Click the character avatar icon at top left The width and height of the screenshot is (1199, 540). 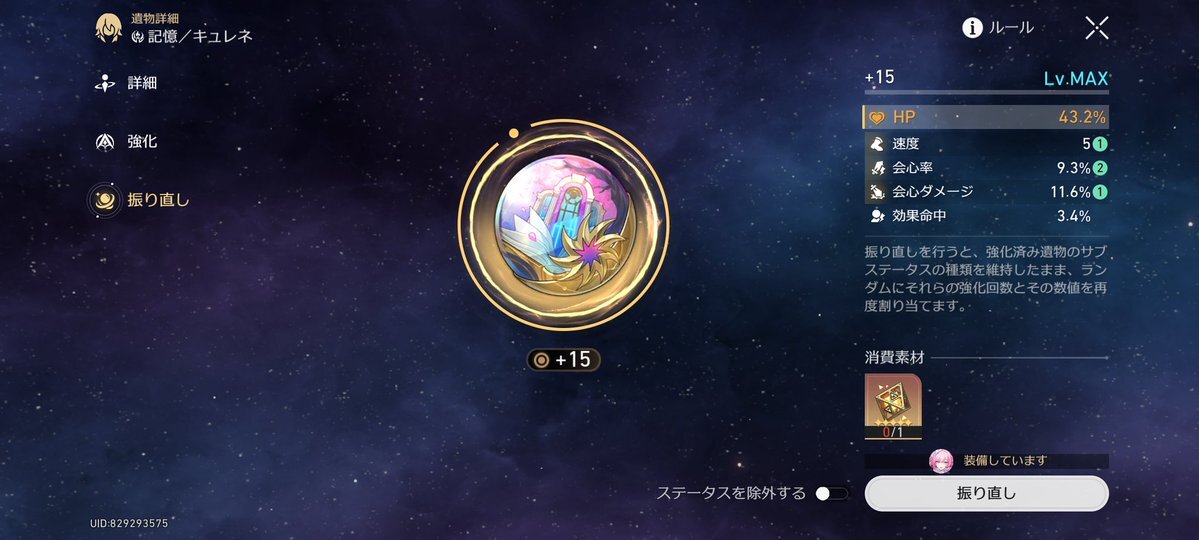(109, 28)
